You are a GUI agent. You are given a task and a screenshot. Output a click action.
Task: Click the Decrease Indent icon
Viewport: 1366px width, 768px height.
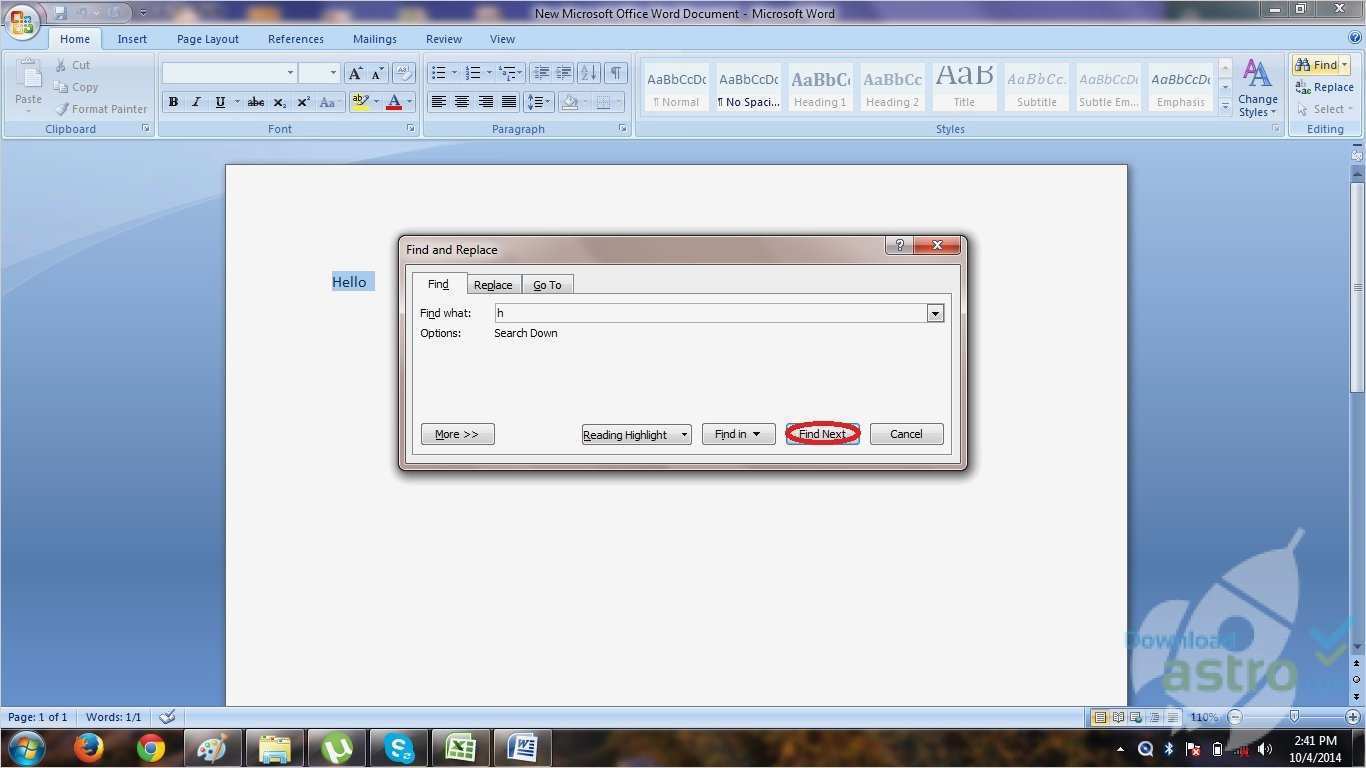pyautogui.click(x=541, y=73)
